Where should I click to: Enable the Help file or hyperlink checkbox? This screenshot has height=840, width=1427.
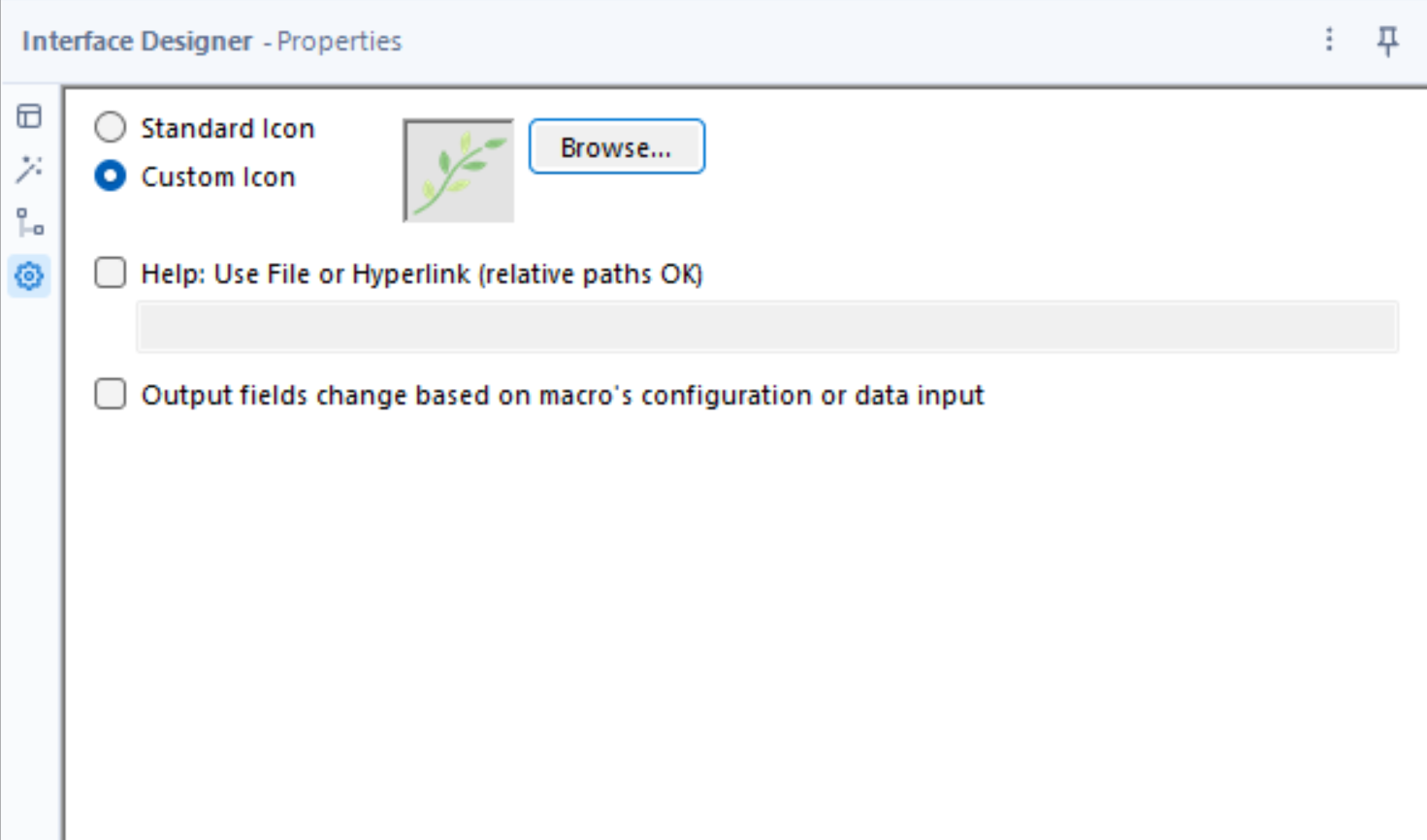point(111,274)
